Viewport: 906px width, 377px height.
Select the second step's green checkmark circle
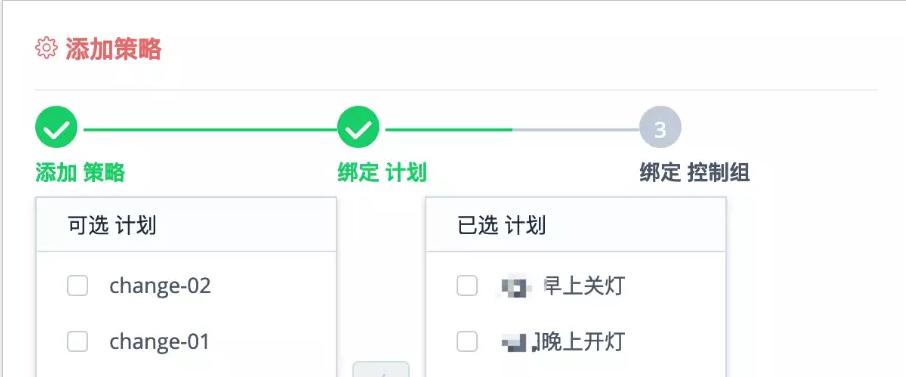tap(358, 127)
